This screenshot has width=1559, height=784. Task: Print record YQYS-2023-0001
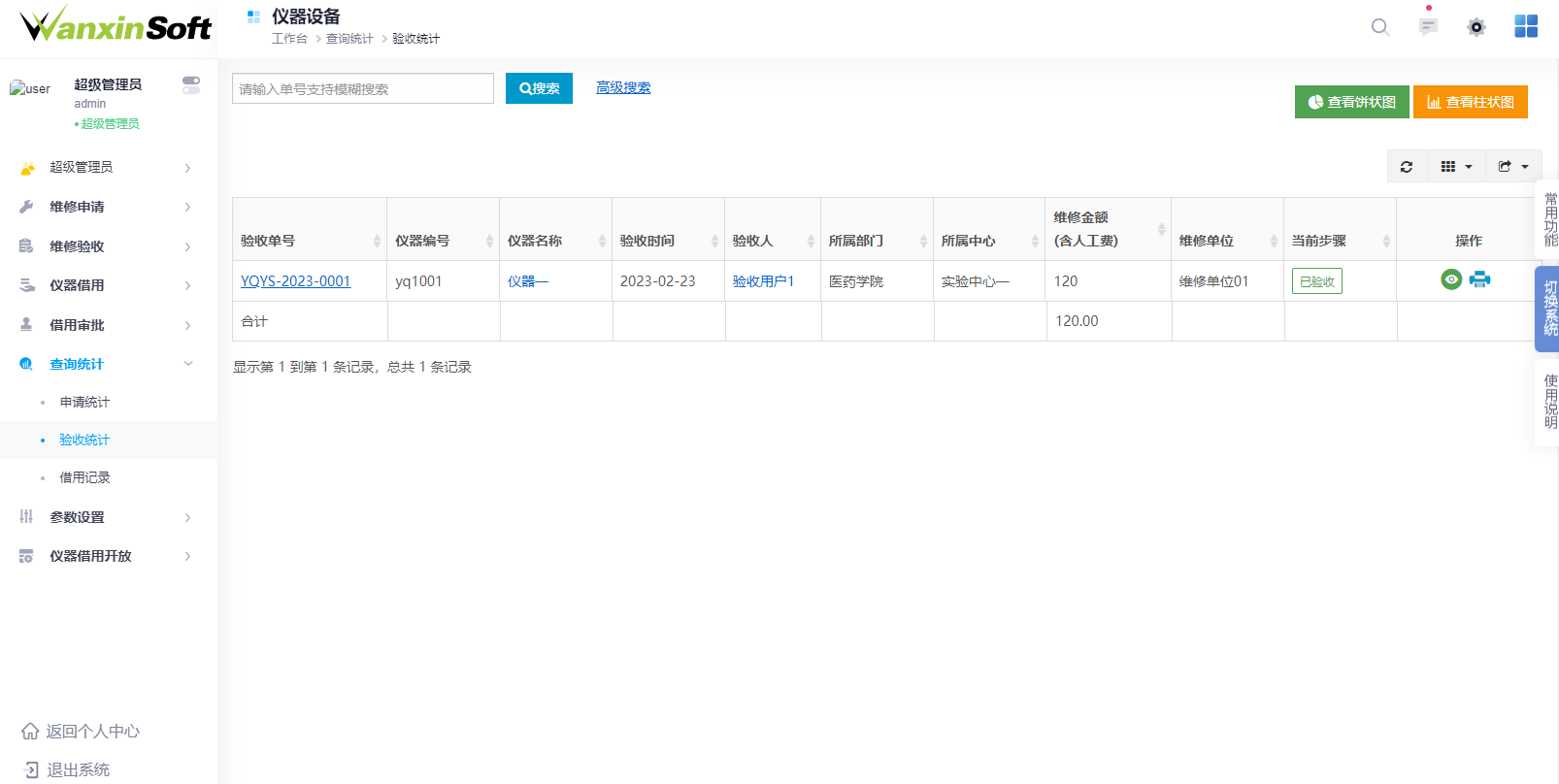[1479, 279]
